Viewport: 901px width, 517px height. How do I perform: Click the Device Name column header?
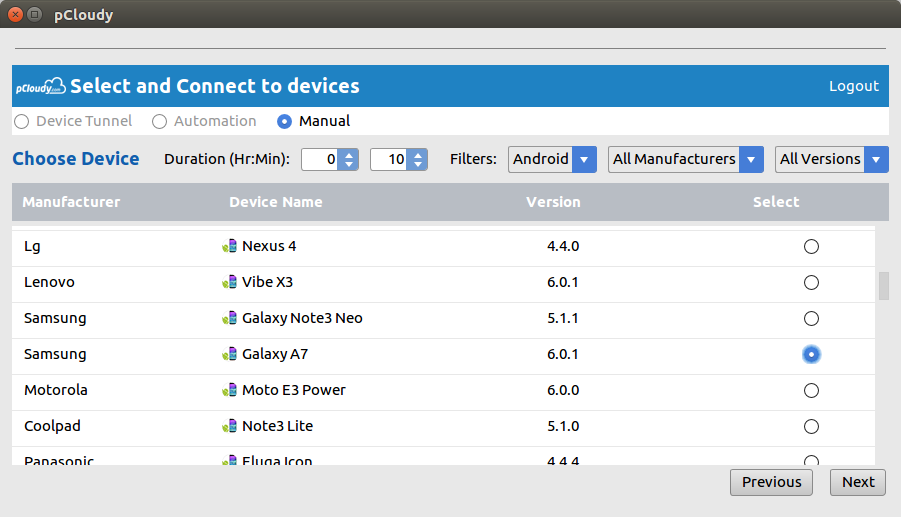pos(276,202)
